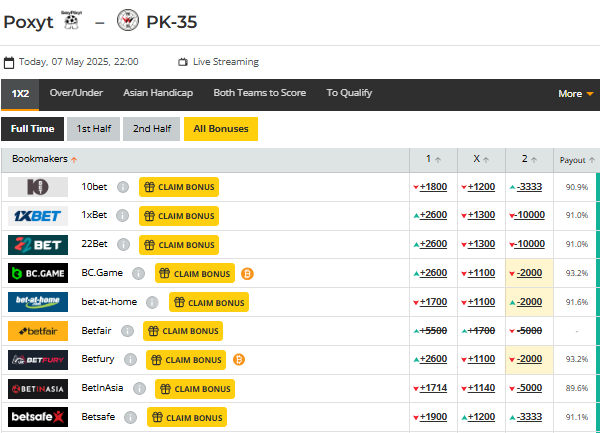This screenshot has height=433, width=600.
Task: Sort by column X draw odds header
Action: pyautogui.click(x=481, y=159)
